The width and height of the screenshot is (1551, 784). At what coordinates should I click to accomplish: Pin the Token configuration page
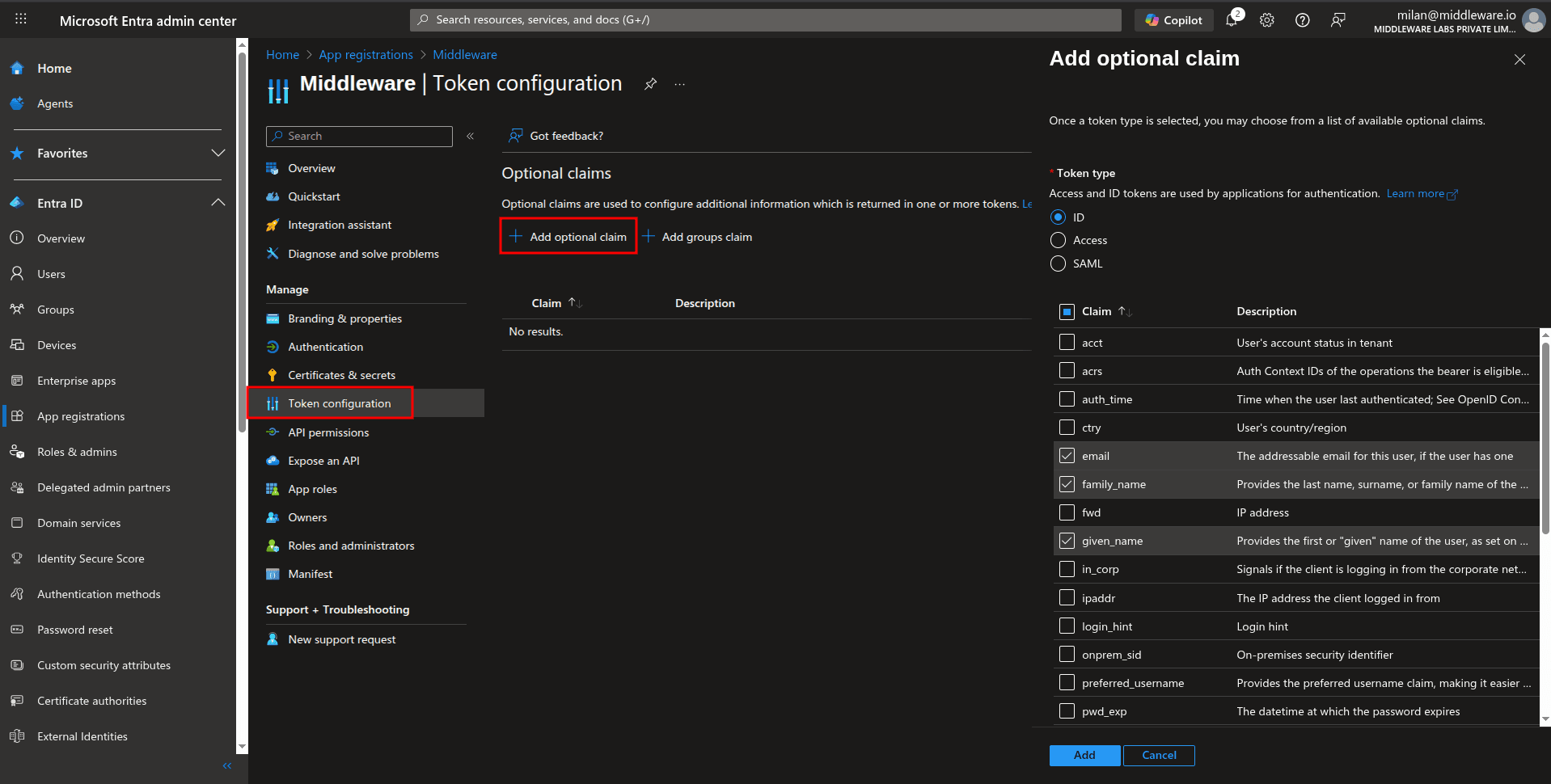650,83
